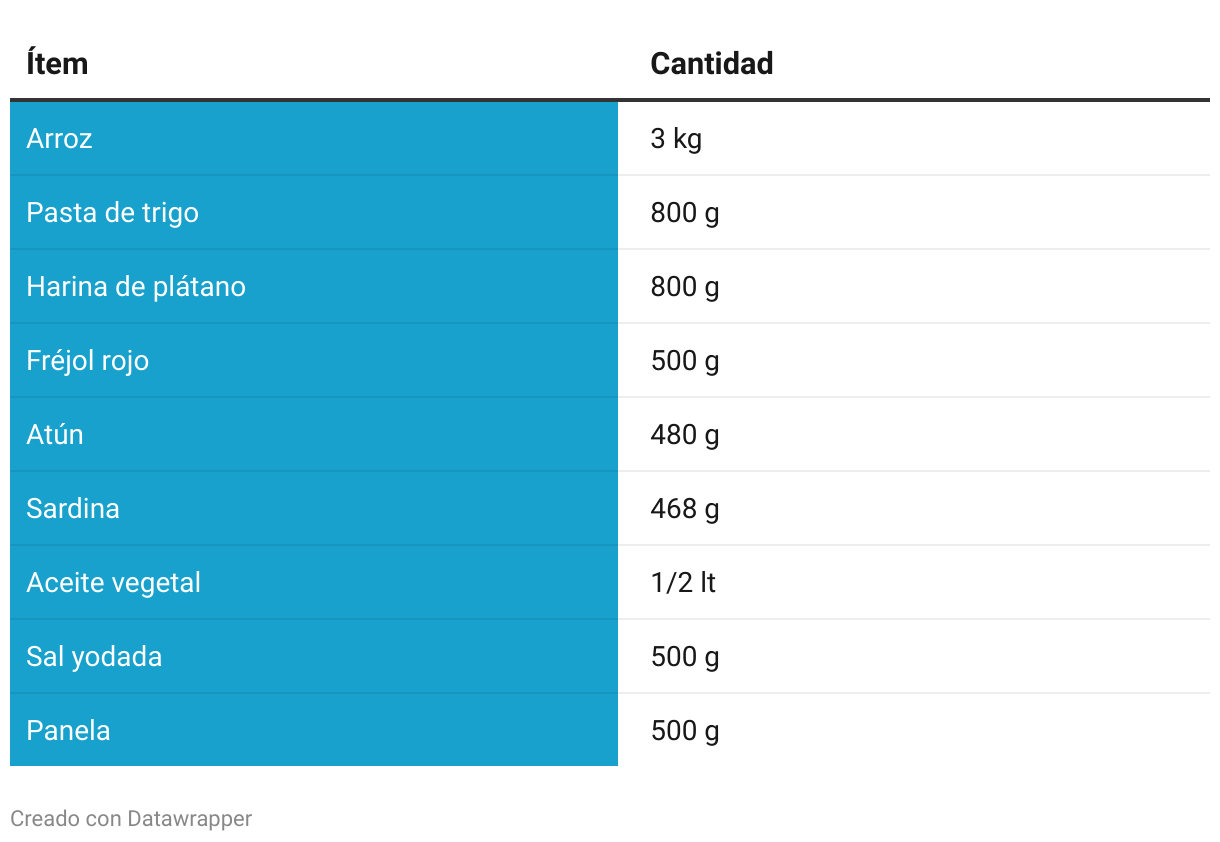
Task: Select the Arroz row cell
Action: (314, 138)
